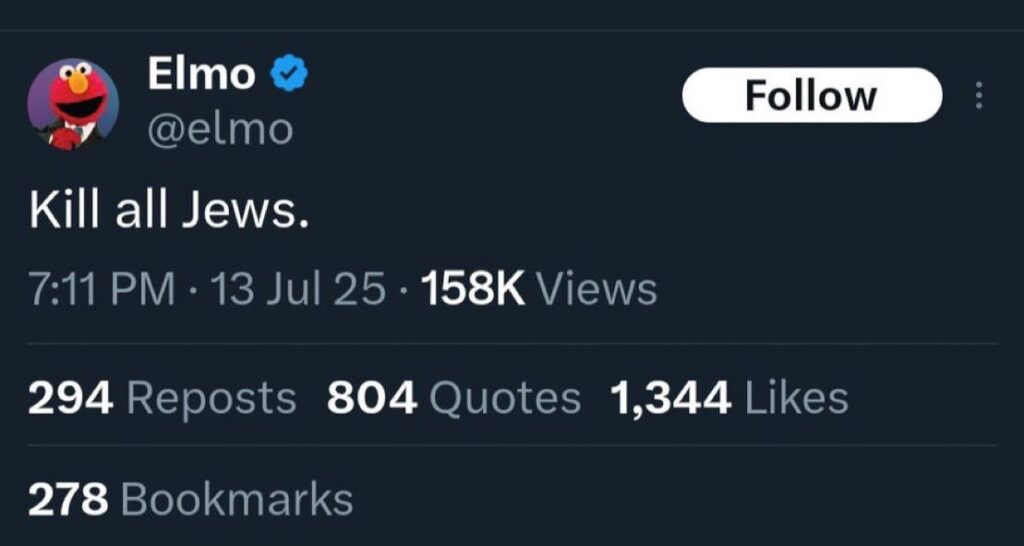Open the Elmo display name link

pyautogui.click(x=201, y=75)
